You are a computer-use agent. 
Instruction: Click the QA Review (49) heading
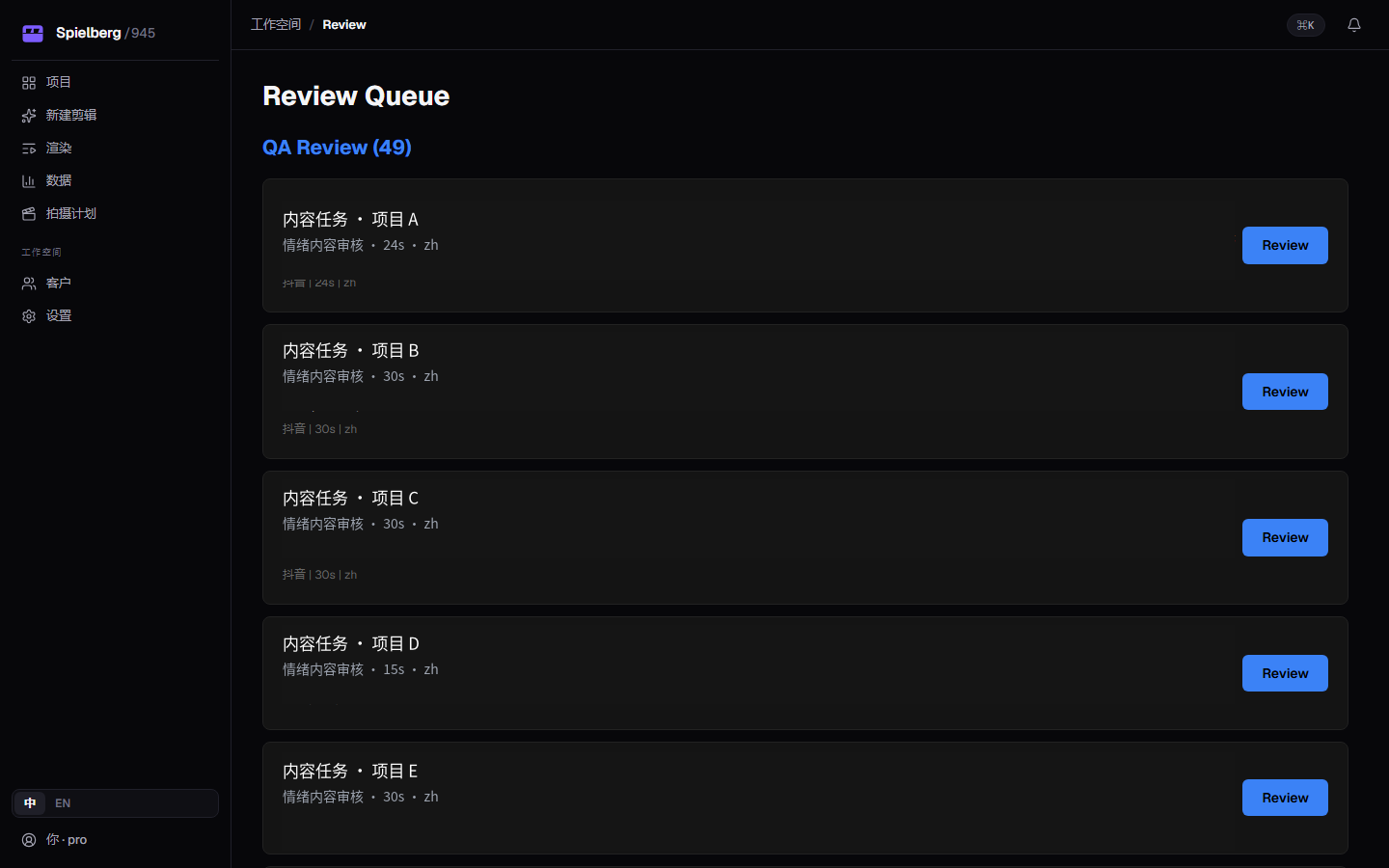coord(337,148)
